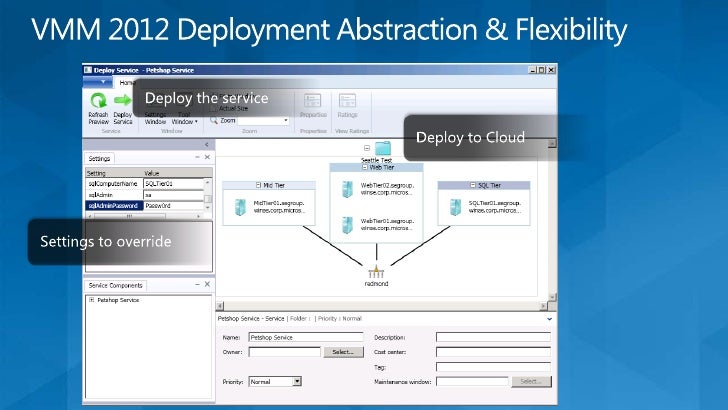The image size is (728, 410).
Task: Click the Owner input field
Action: pos(285,352)
